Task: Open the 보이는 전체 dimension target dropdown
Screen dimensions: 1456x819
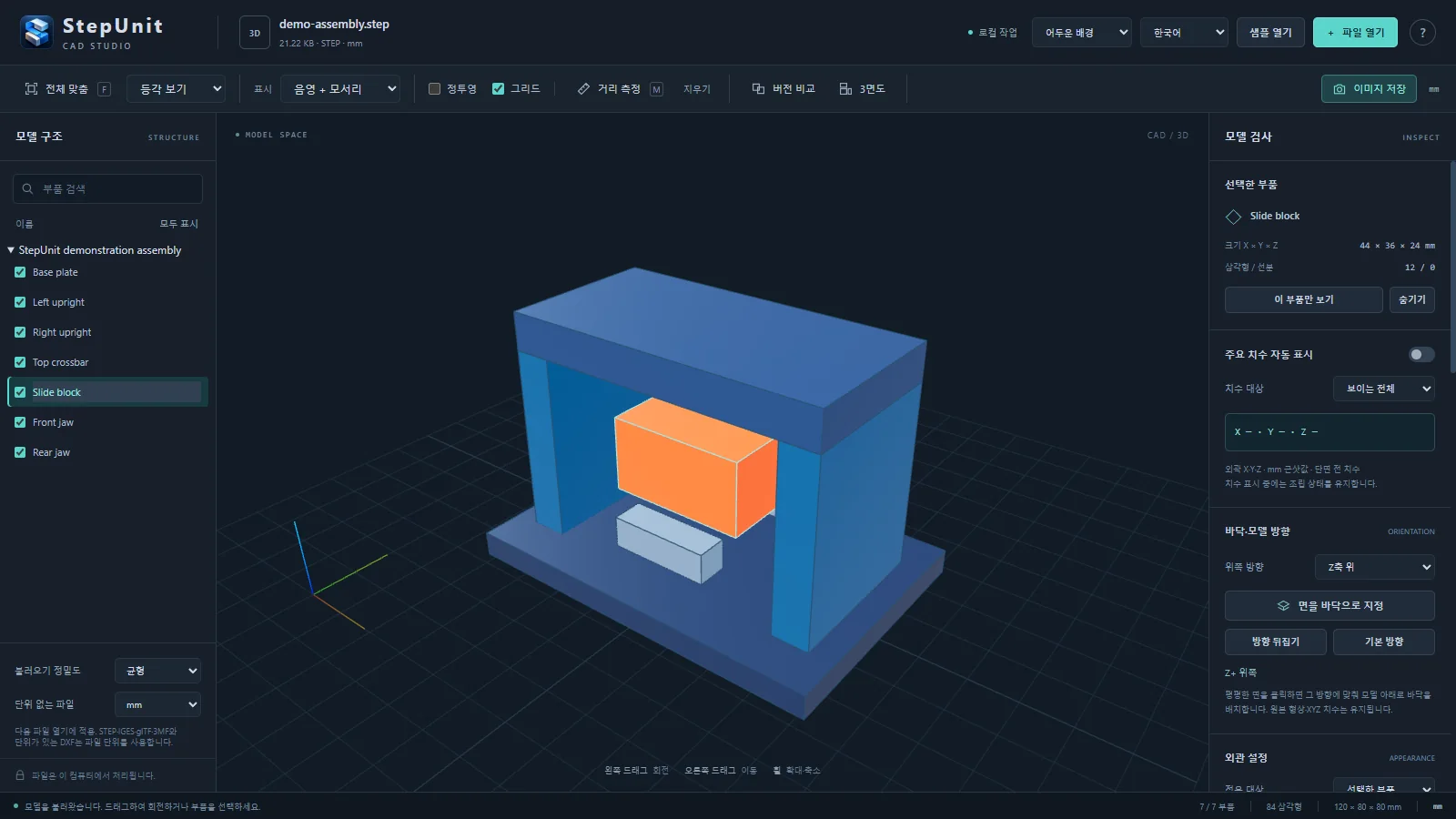Action: pyautogui.click(x=1384, y=389)
